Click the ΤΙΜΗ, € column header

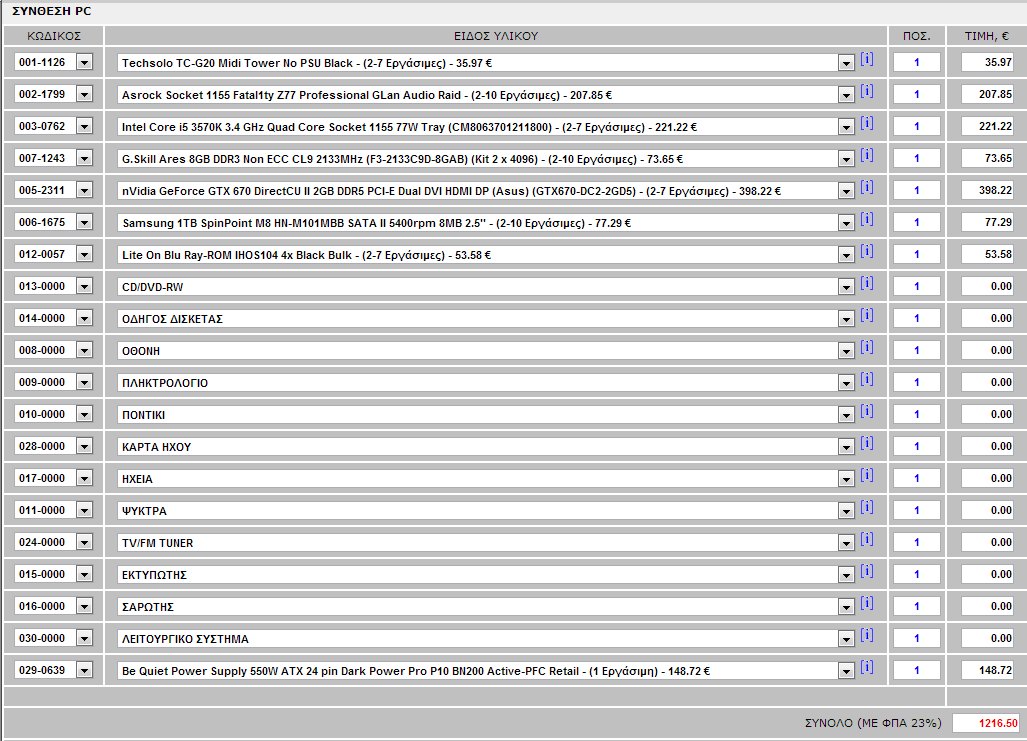[x=986, y=36]
